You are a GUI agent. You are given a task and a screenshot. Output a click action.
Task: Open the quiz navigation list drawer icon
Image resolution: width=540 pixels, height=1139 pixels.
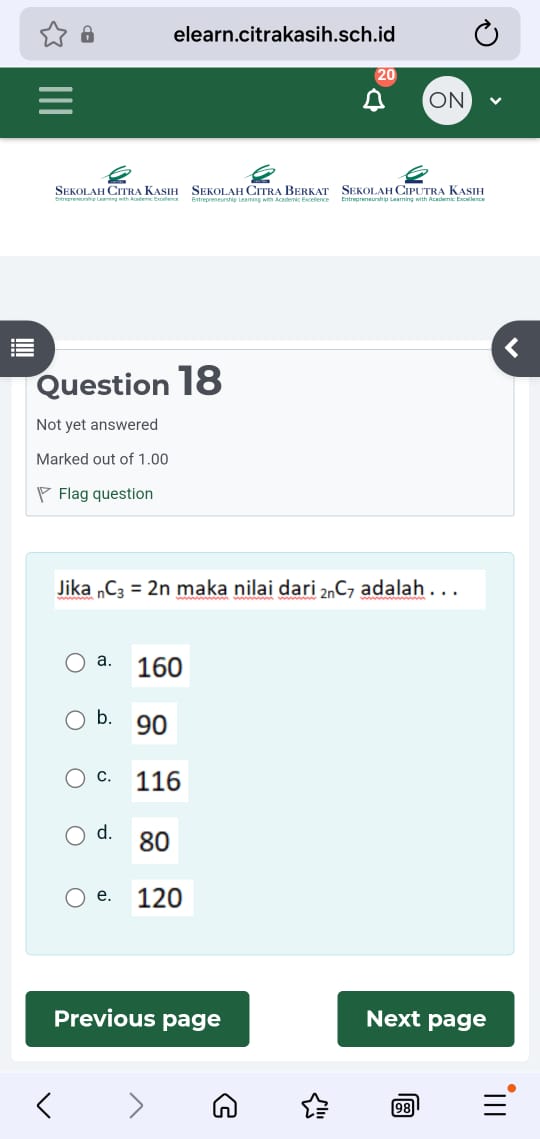pos(23,349)
